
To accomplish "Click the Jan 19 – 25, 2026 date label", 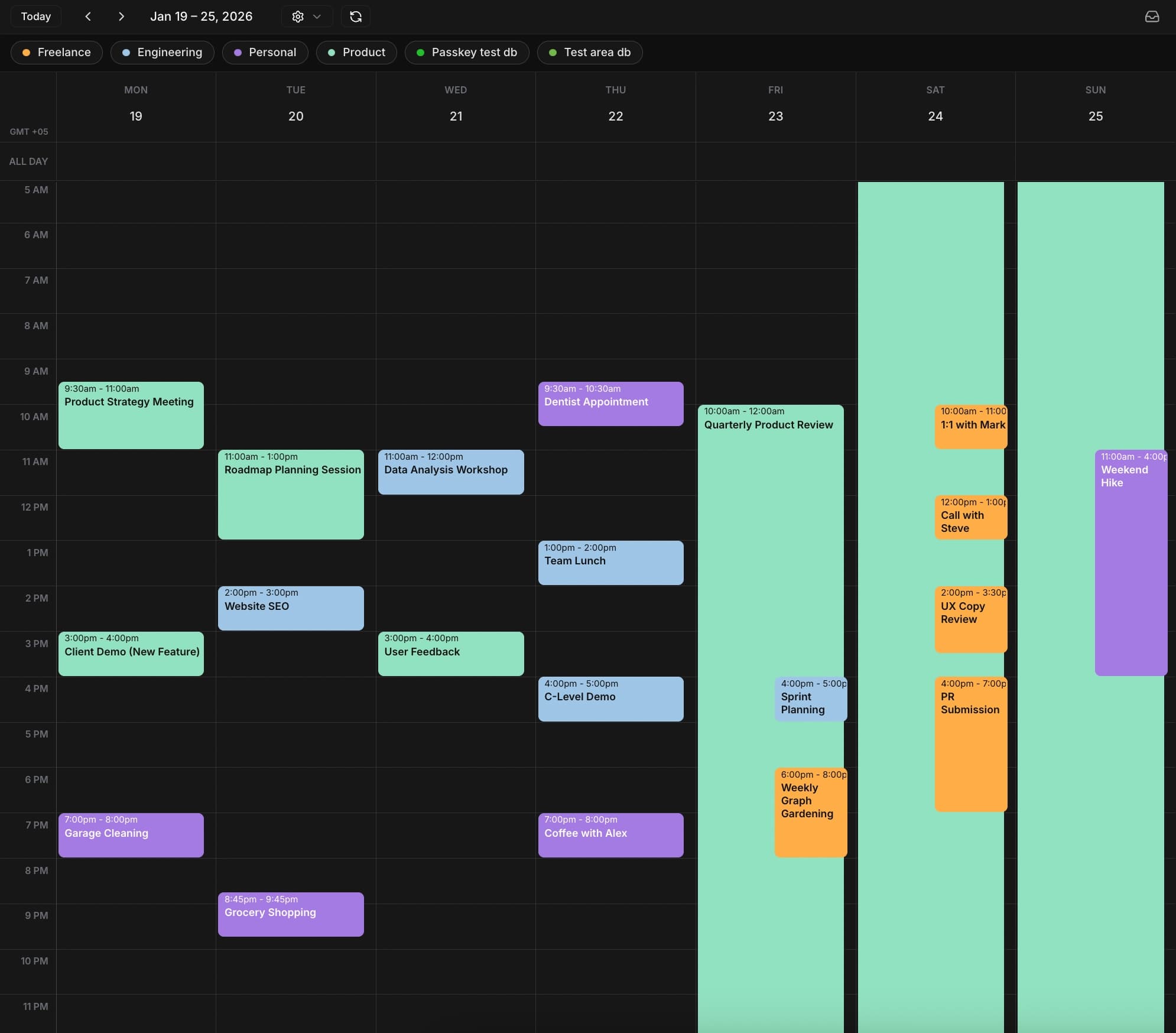I will tap(201, 17).
